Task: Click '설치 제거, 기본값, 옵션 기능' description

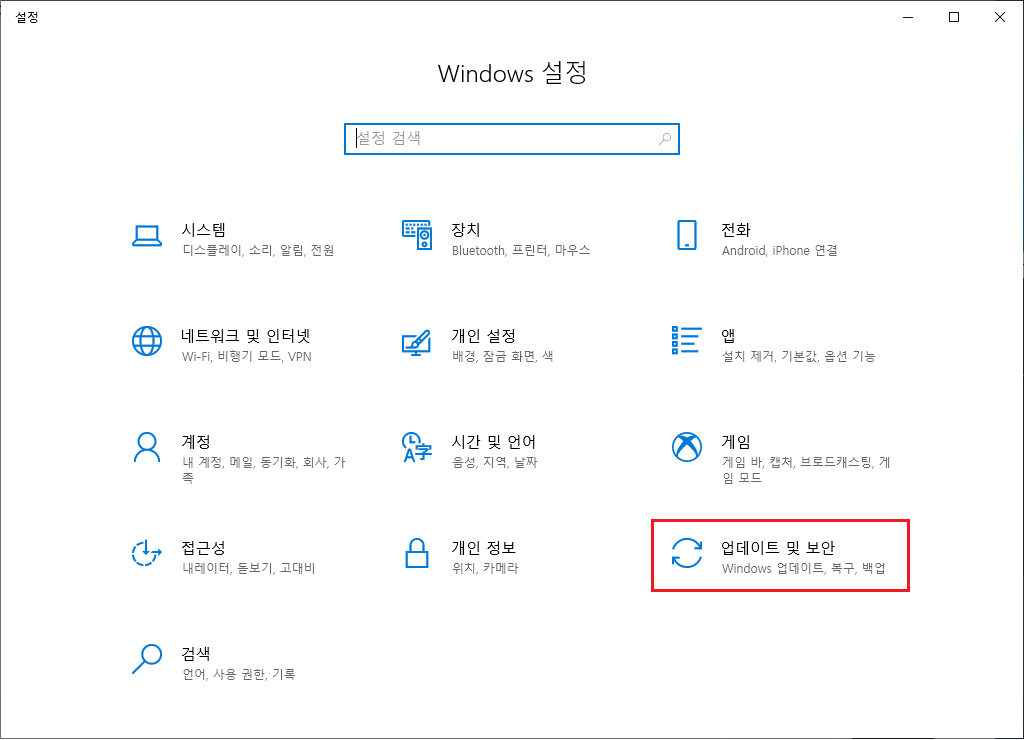Action: [x=799, y=357]
